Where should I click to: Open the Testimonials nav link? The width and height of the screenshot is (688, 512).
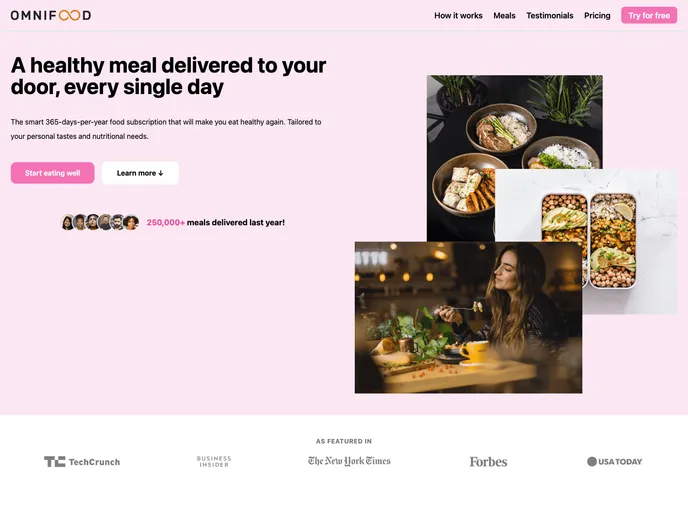click(550, 15)
